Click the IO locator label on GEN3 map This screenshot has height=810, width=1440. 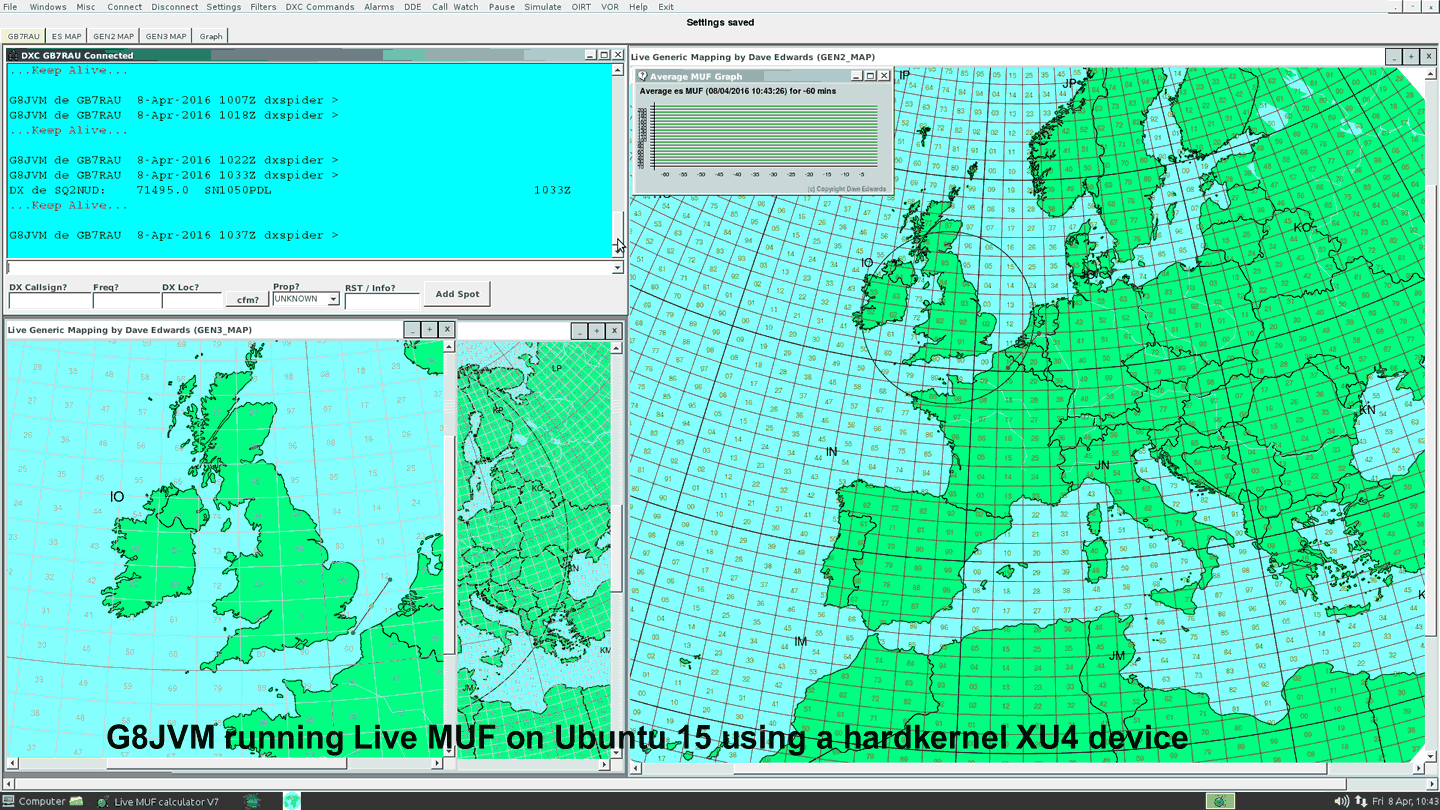pyautogui.click(x=117, y=497)
